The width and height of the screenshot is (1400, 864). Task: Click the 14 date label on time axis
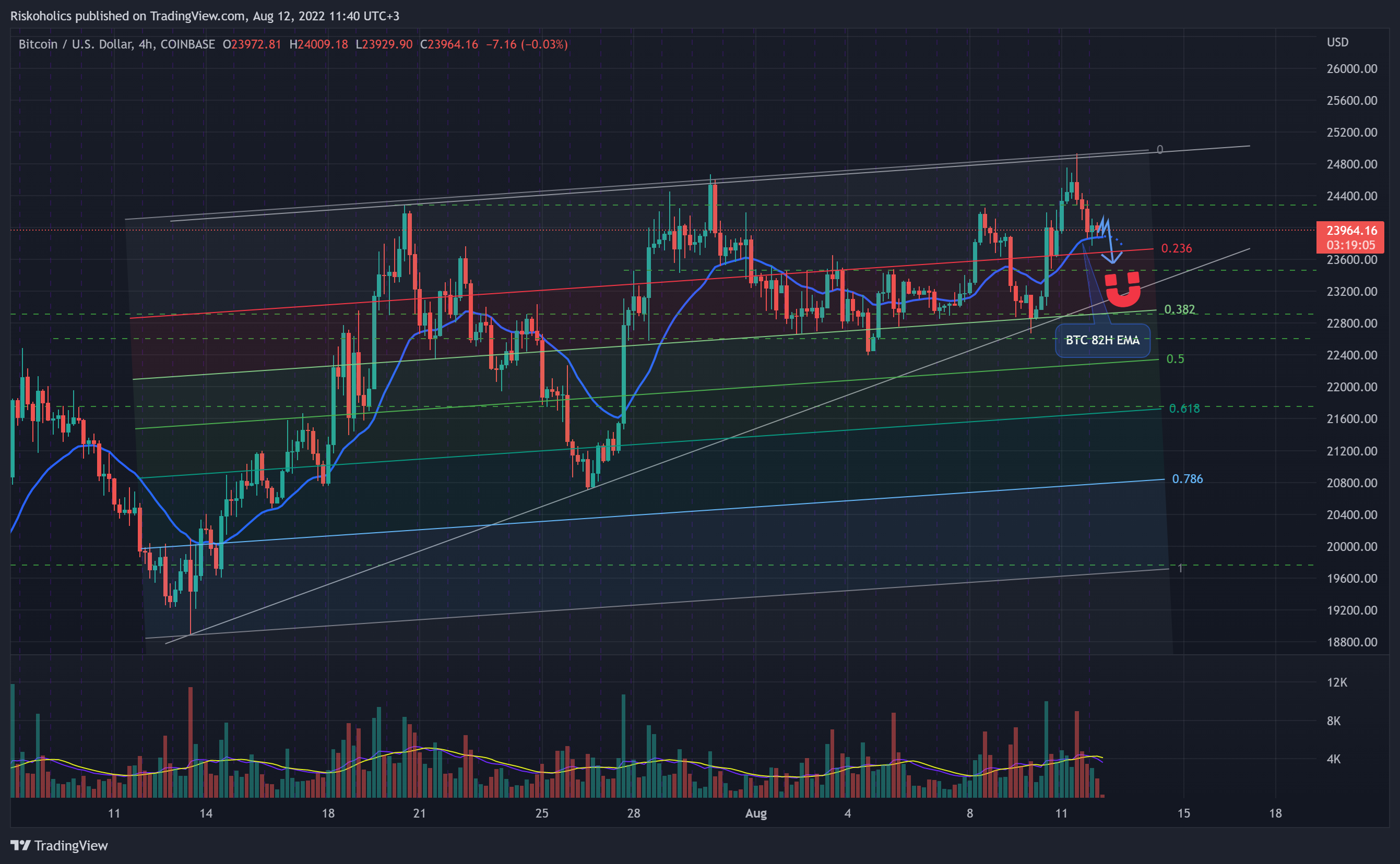coord(206,813)
